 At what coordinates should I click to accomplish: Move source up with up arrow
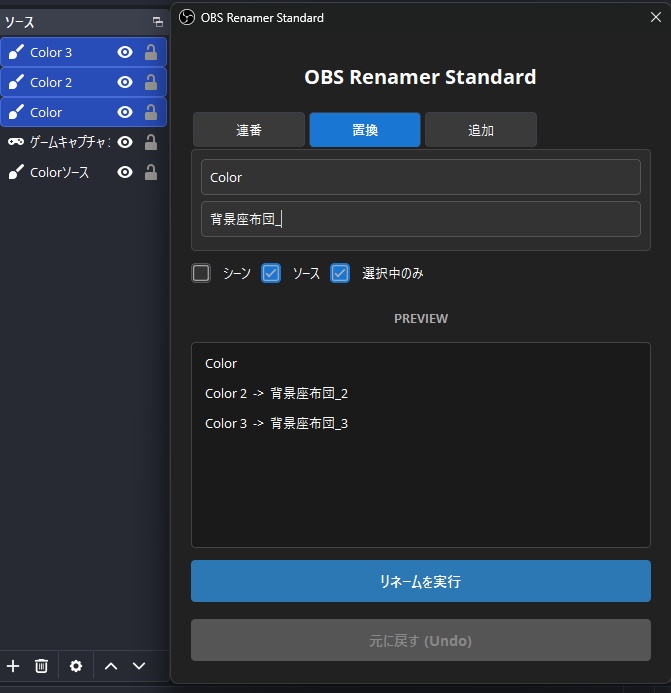pyautogui.click(x=111, y=666)
